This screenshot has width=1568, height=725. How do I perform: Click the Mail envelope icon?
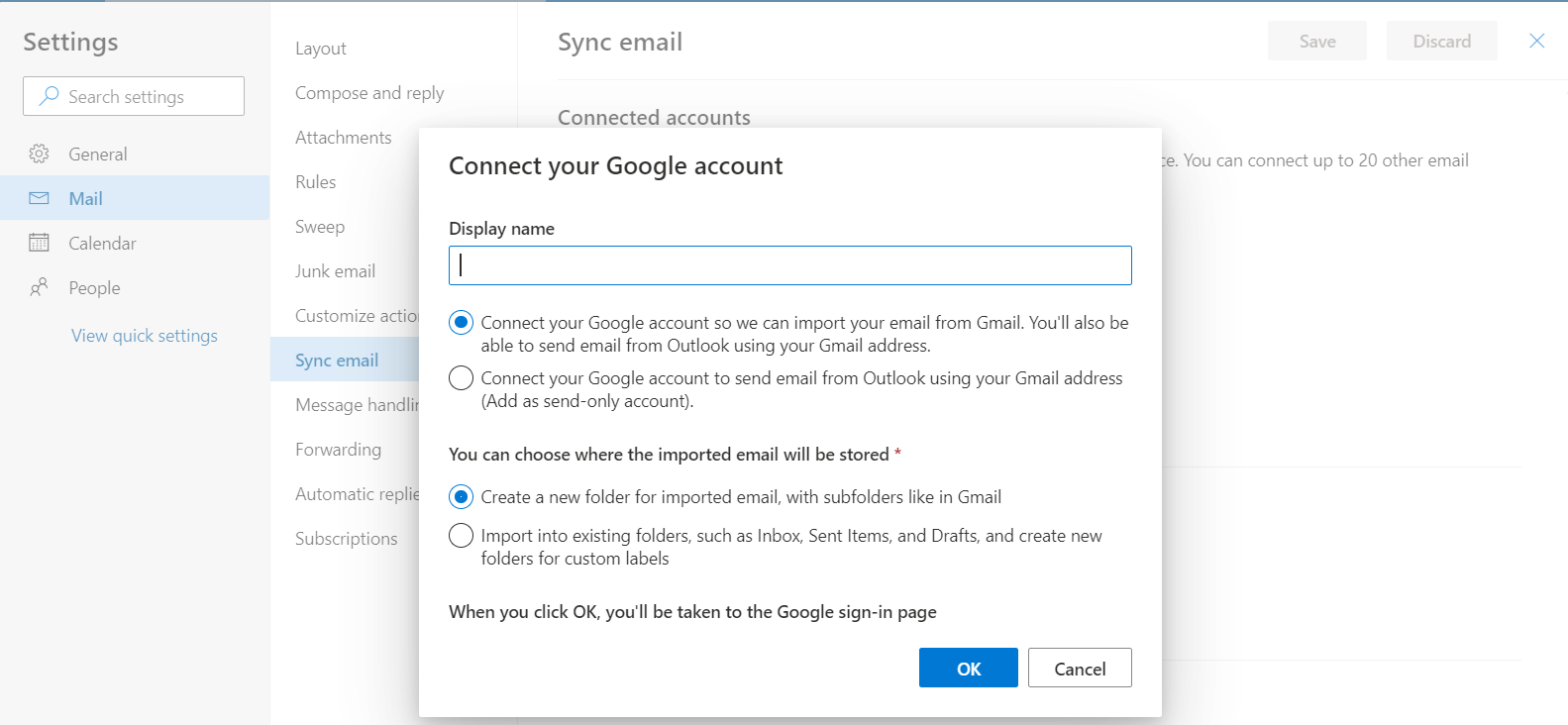tap(39, 198)
